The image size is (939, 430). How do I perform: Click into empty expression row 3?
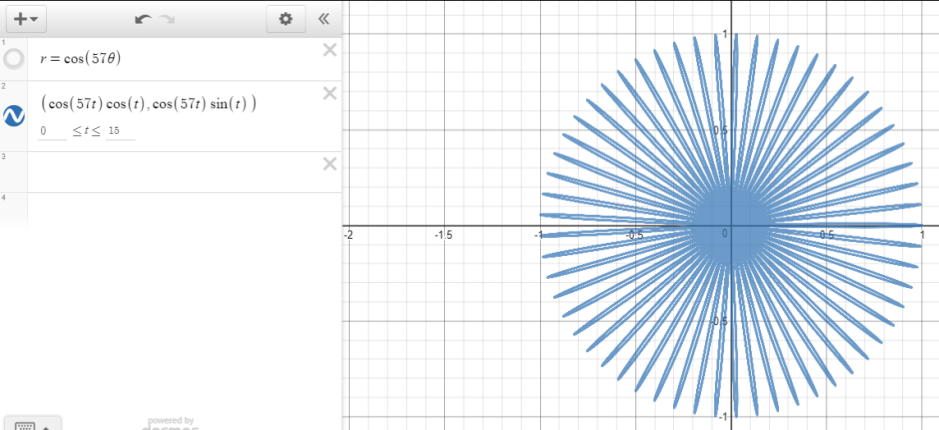coord(170,172)
